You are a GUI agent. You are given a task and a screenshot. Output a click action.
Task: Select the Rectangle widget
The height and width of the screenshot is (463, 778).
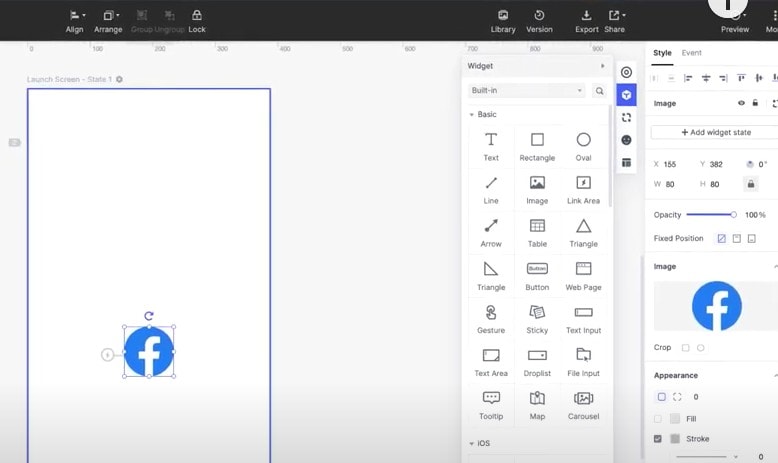tap(537, 146)
